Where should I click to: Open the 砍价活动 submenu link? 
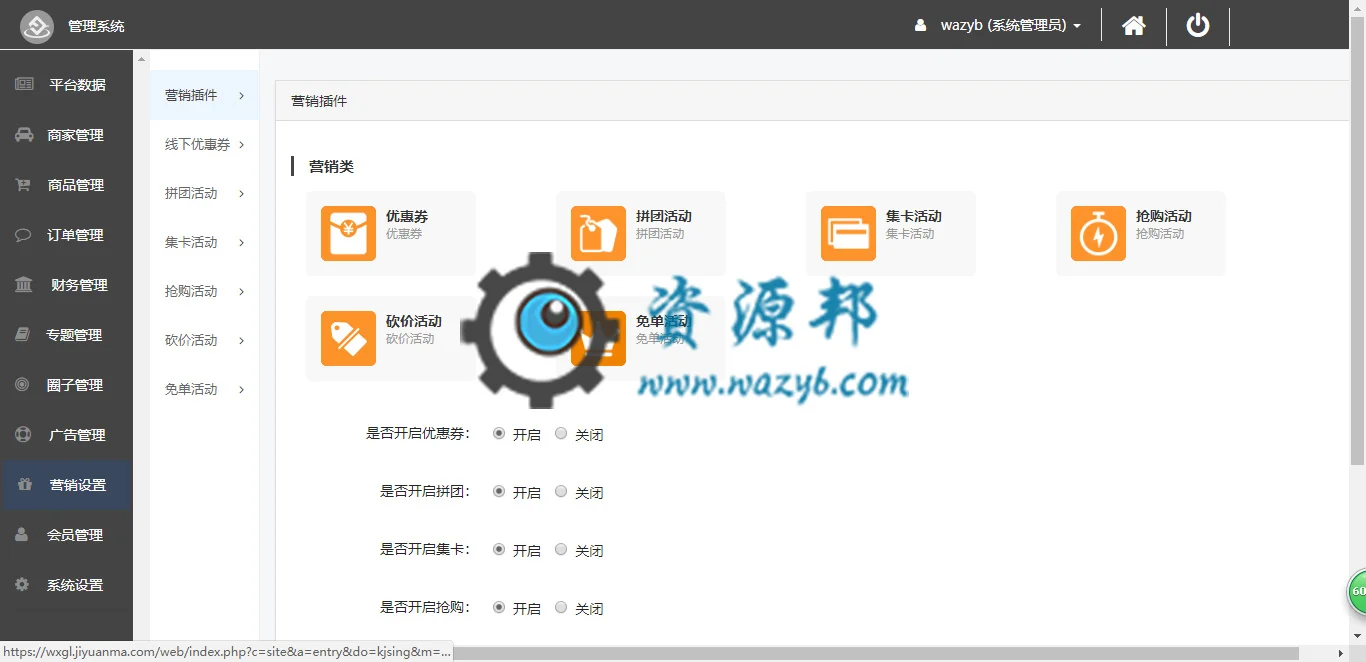(x=191, y=340)
